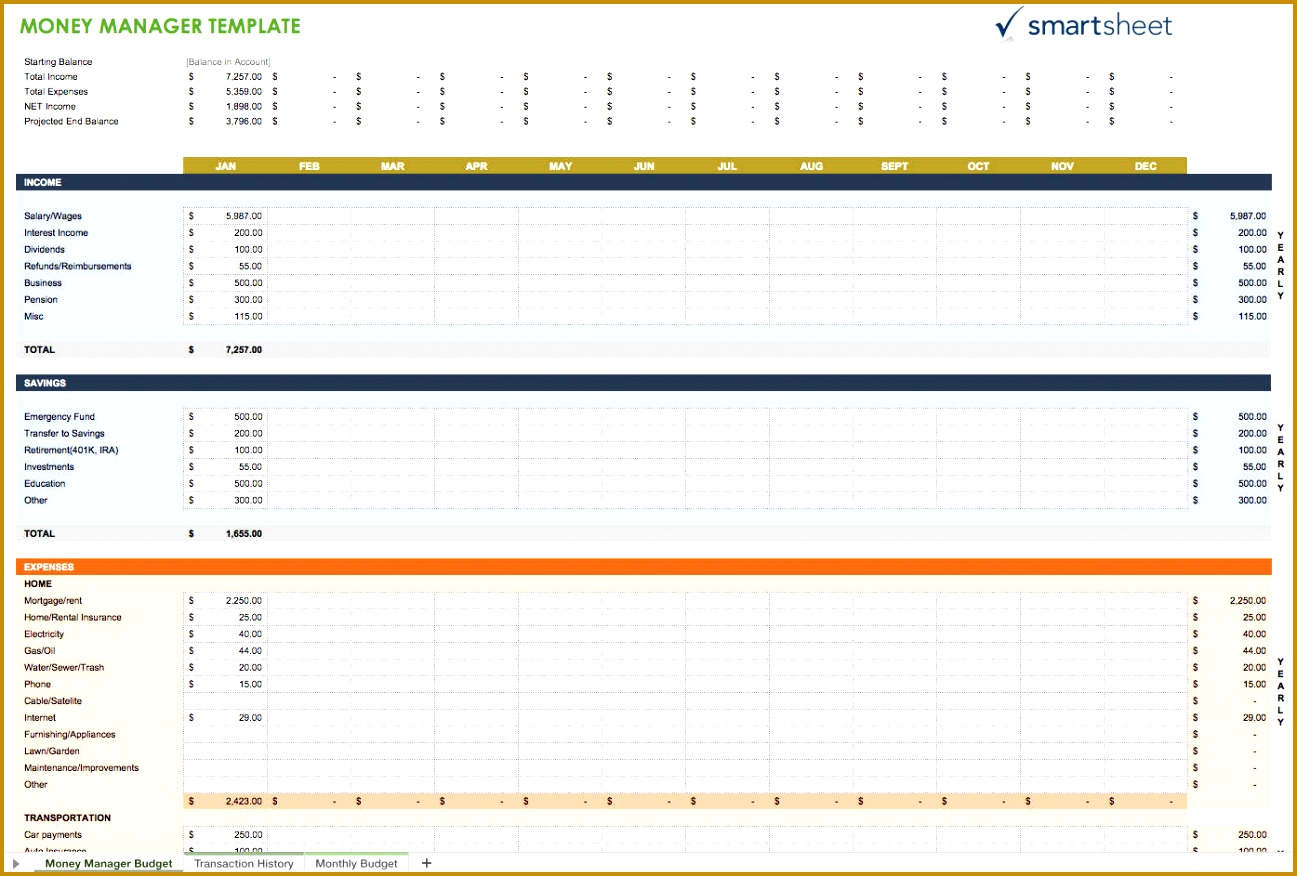Select the Maintenance/Improvements row label
This screenshot has height=876, width=1297.
pyautogui.click(x=82, y=768)
